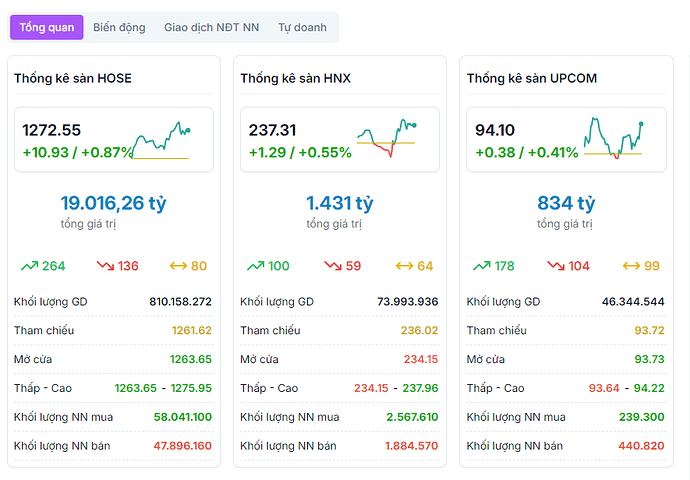Open the Giao dịch NĐT NN tab
Viewport: 690px width, 480px height.
(x=211, y=28)
